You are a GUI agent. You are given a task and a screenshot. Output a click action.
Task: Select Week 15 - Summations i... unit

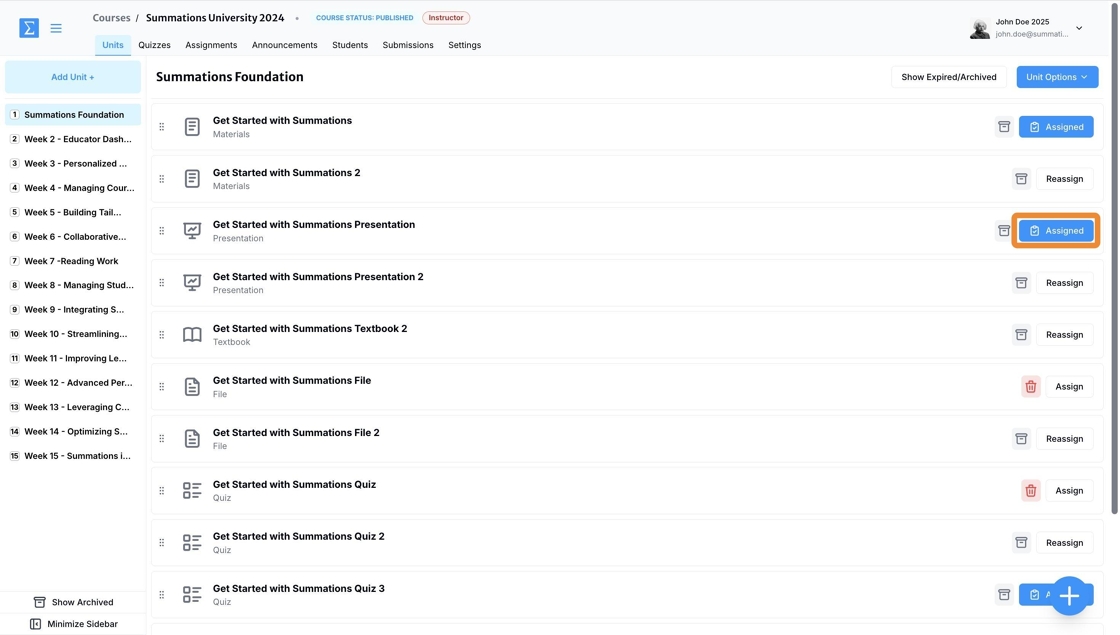click(73, 456)
